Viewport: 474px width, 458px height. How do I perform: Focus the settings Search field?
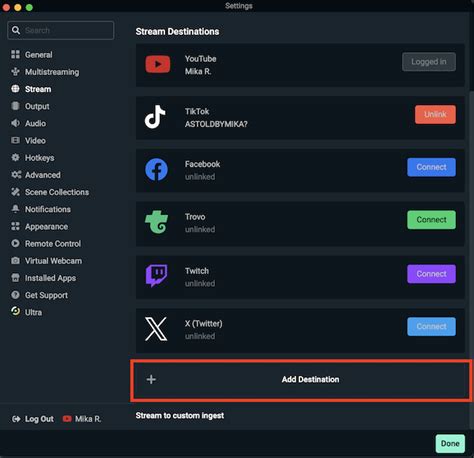click(61, 30)
